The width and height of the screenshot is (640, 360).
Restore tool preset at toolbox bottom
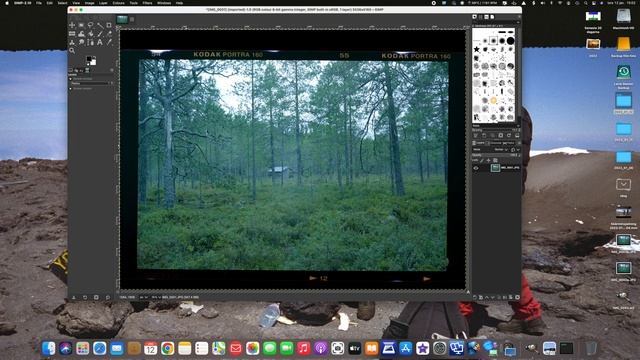click(85, 297)
